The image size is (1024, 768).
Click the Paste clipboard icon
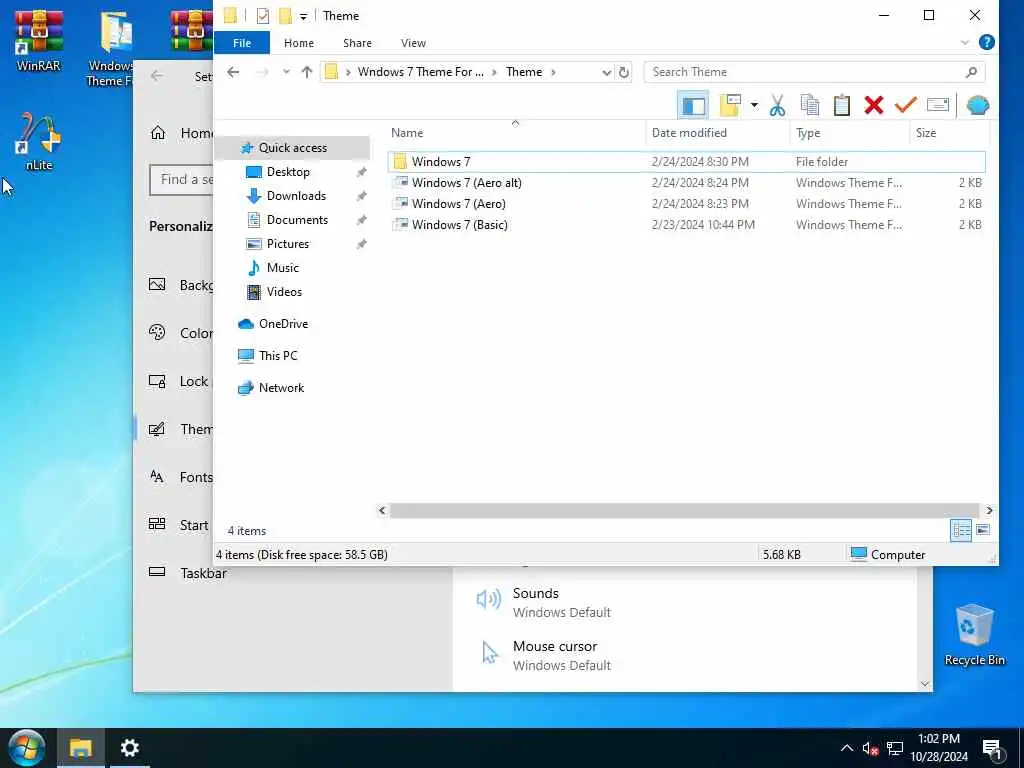pos(842,105)
